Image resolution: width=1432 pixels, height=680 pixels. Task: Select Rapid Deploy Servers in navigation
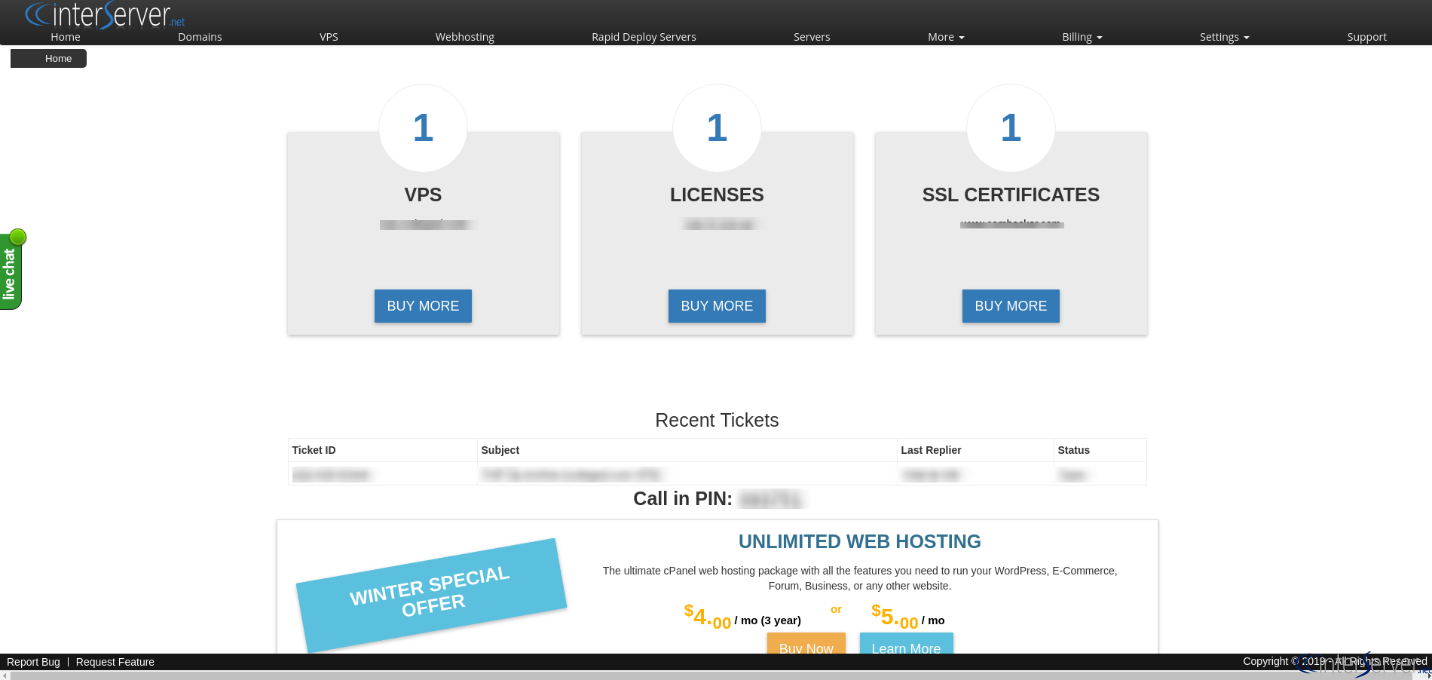644,37
